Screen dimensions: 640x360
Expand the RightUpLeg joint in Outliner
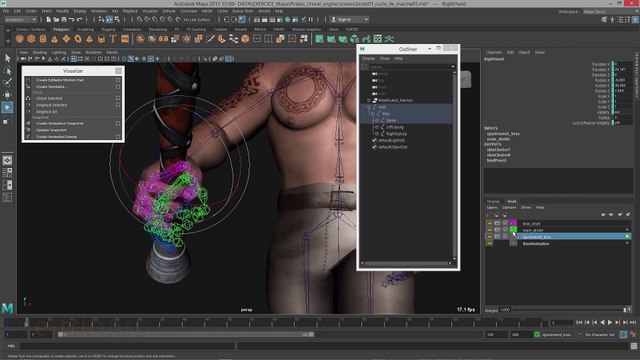tap(377, 133)
